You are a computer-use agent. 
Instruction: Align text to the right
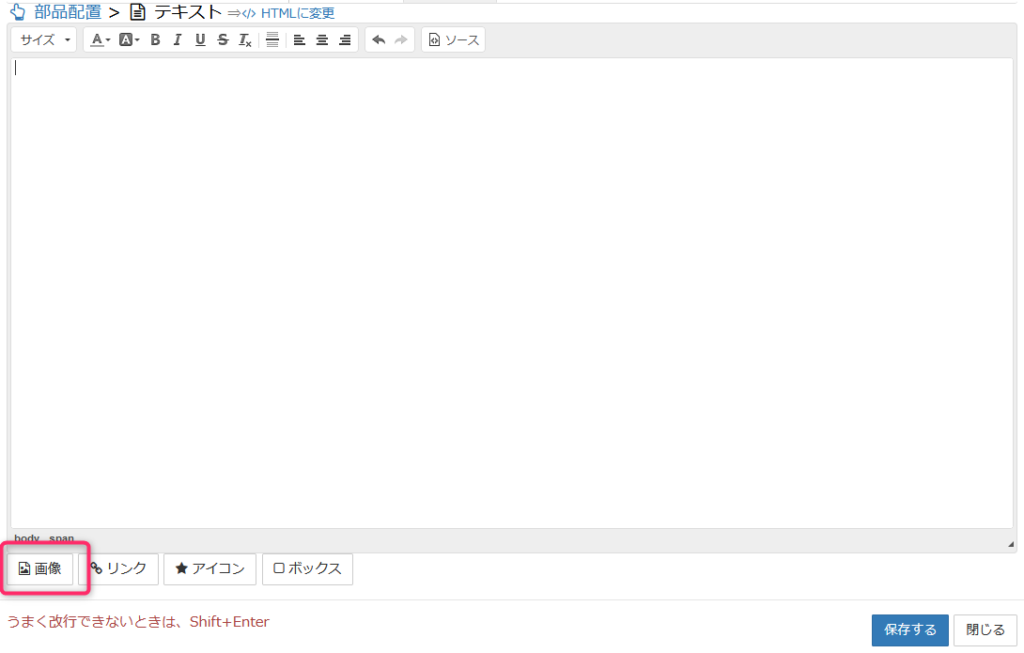pyautogui.click(x=345, y=40)
